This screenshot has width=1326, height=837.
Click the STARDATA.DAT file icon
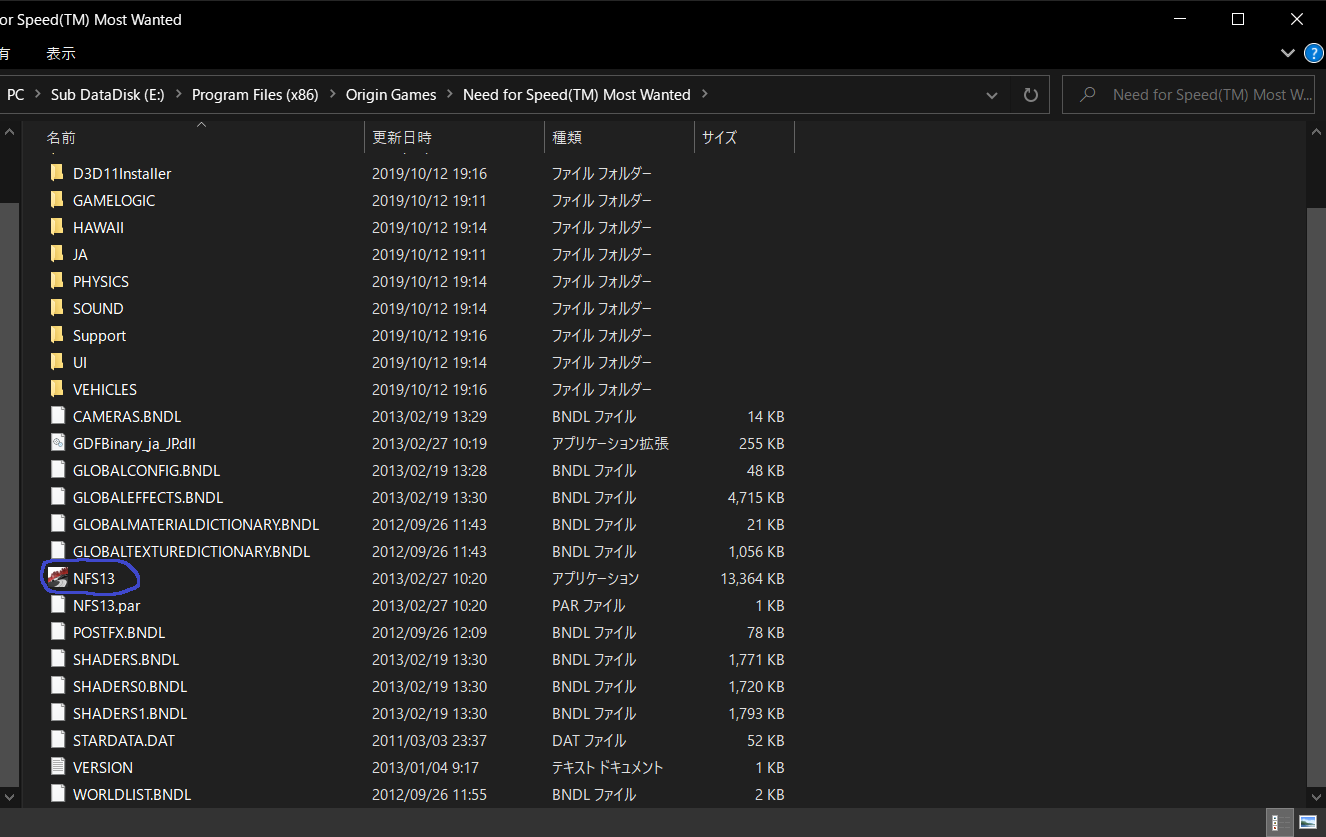pos(57,740)
